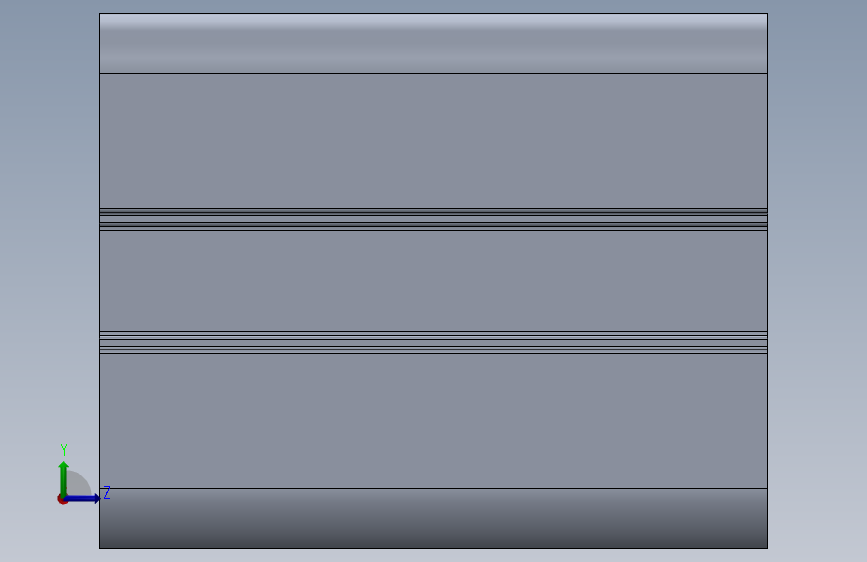
Task: Click the green Y axis label
Action: click(64, 450)
